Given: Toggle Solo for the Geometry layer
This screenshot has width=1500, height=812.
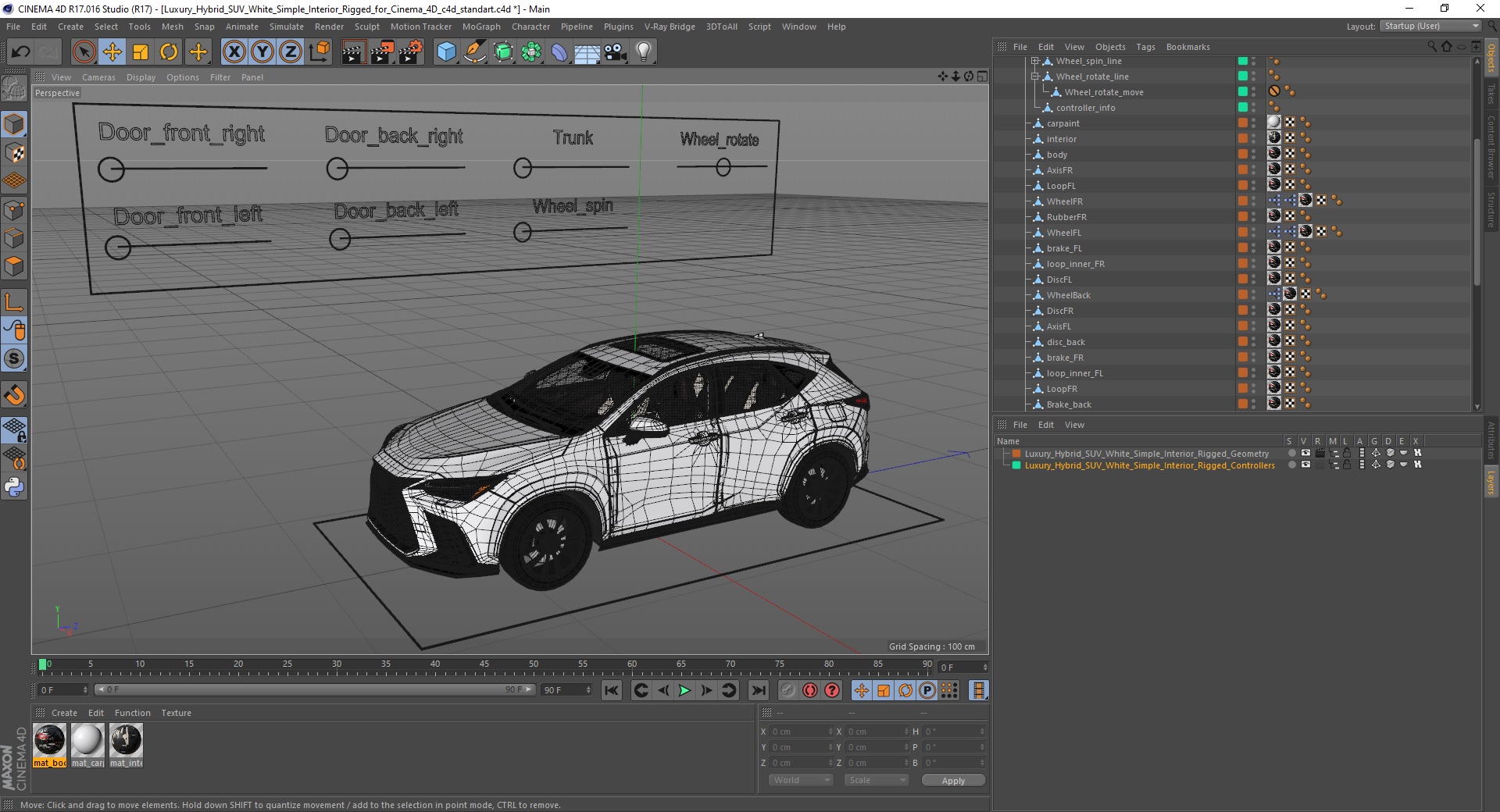Looking at the screenshot, I should (x=1291, y=453).
